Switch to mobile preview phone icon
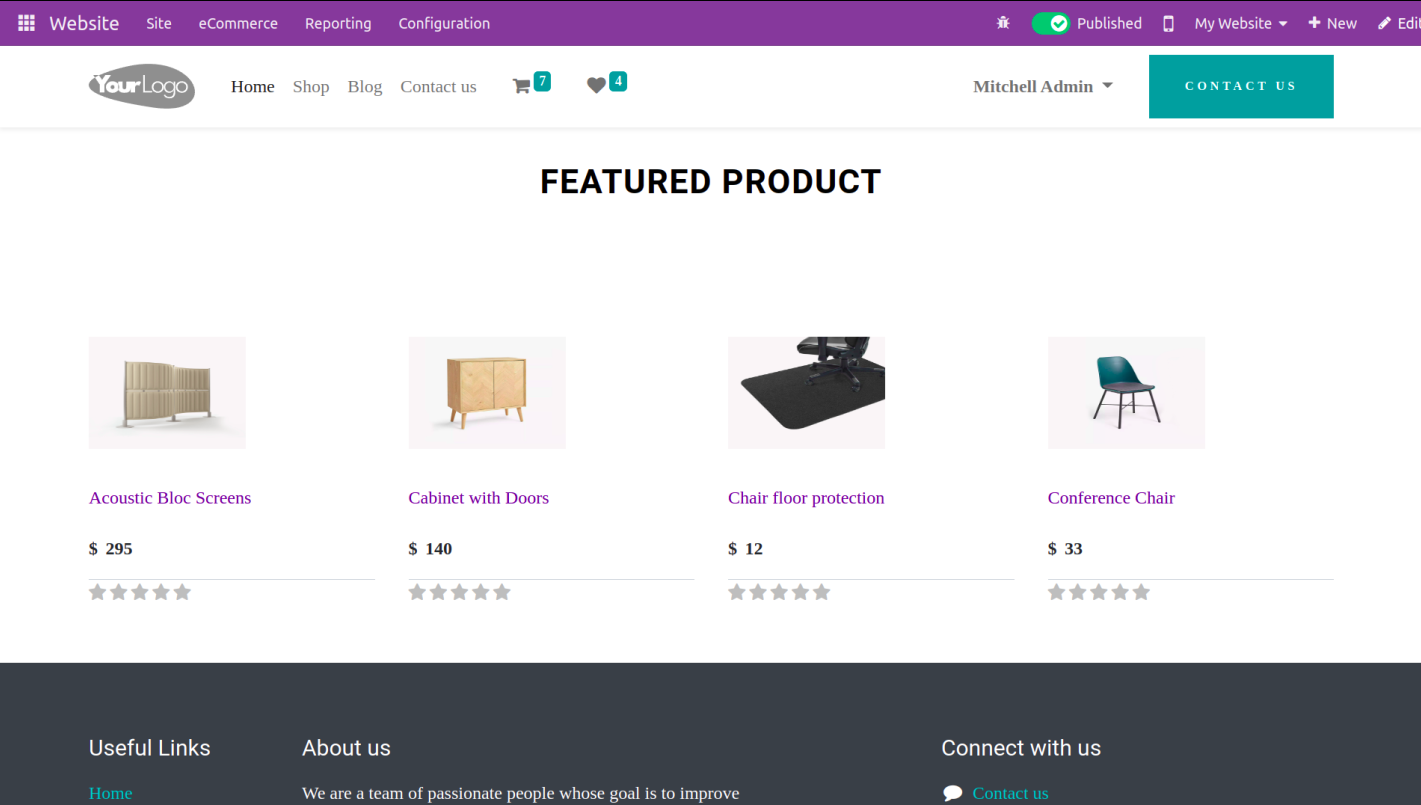This screenshot has height=805, width=1421. tap(1168, 23)
